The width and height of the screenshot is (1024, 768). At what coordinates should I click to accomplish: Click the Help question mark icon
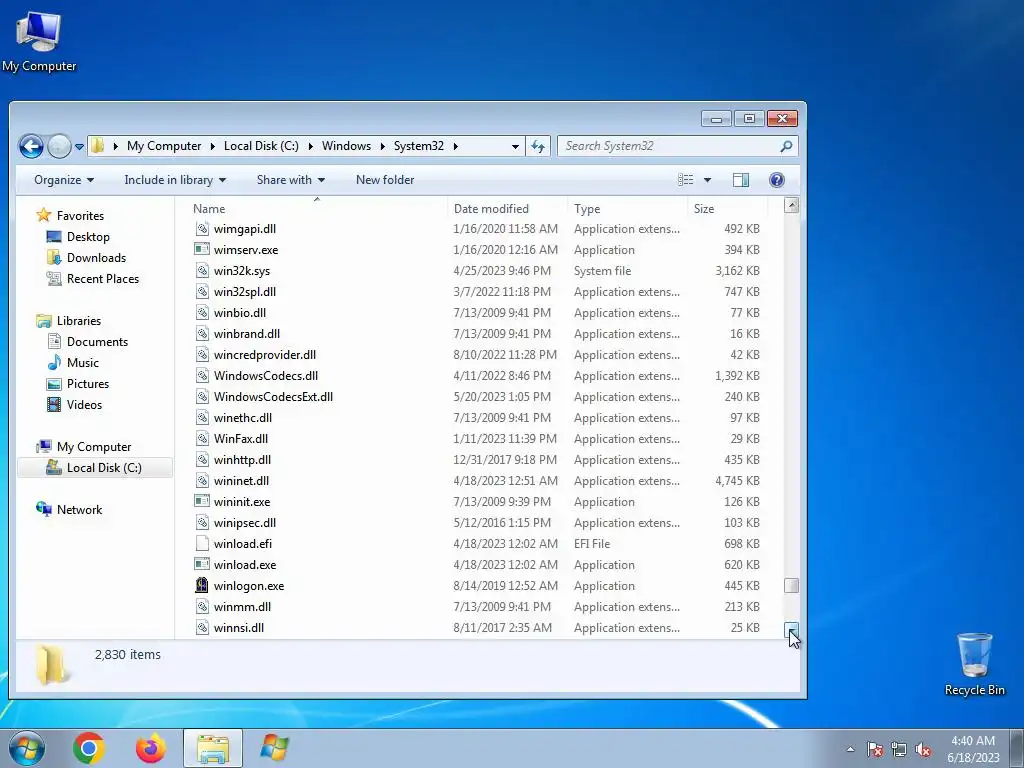tap(776, 180)
